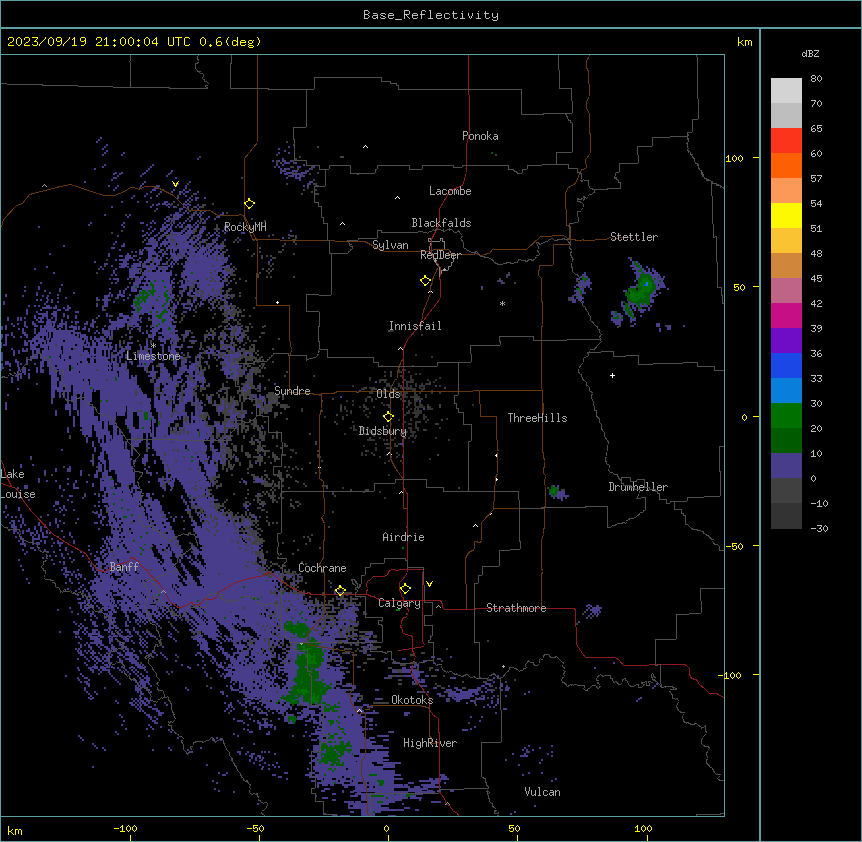The height and width of the screenshot is (842, 862).
Task: Click the -100 tick on the bottom axis
Action: (x=125, y=828)
